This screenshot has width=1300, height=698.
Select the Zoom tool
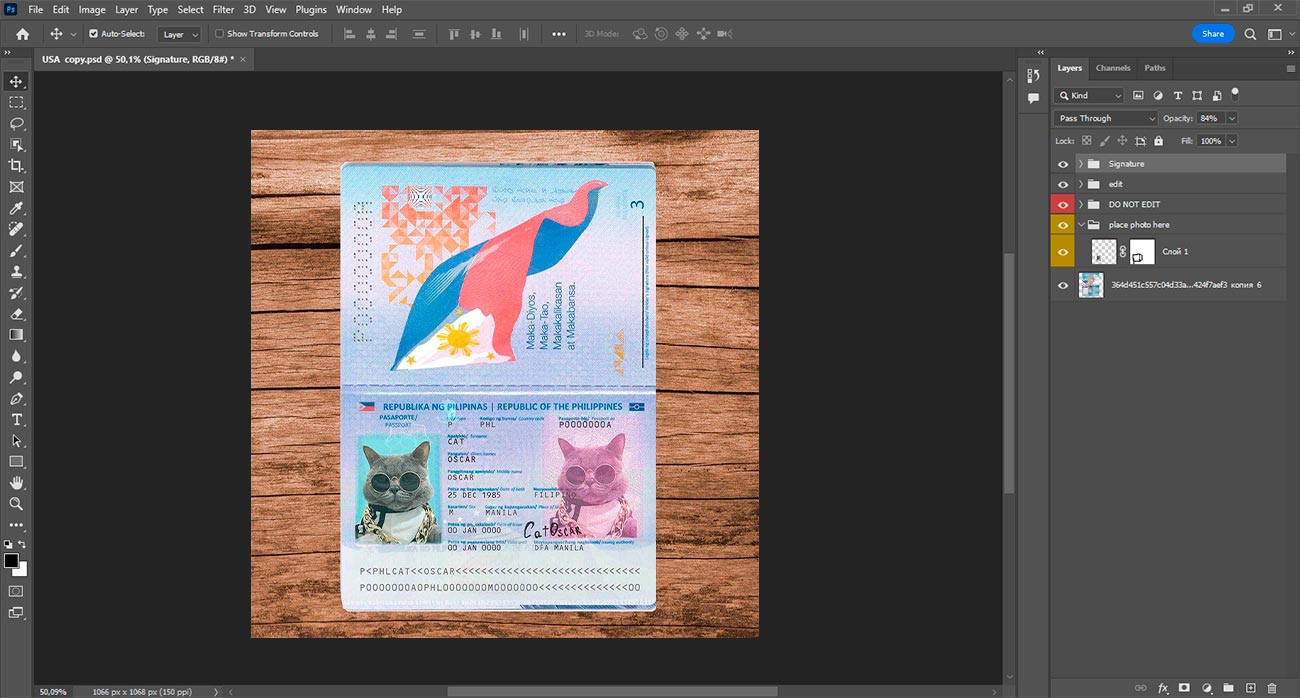16,504
